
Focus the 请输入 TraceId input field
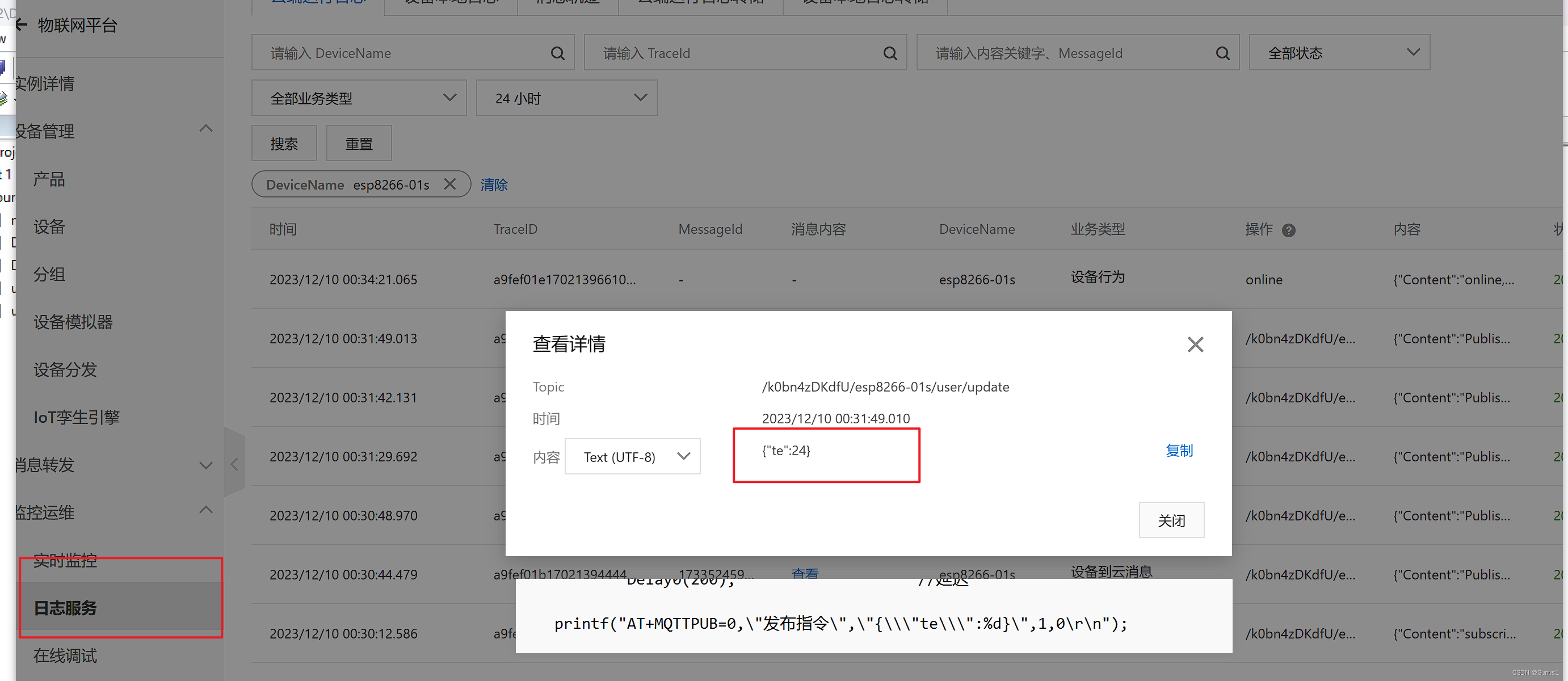(745, 53)
